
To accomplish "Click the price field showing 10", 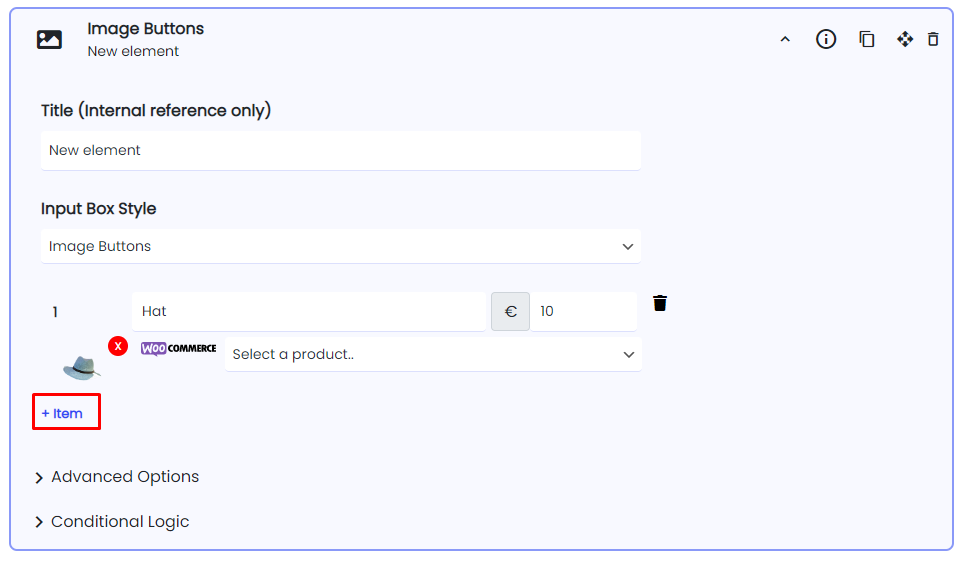I will tap(583, 312).
